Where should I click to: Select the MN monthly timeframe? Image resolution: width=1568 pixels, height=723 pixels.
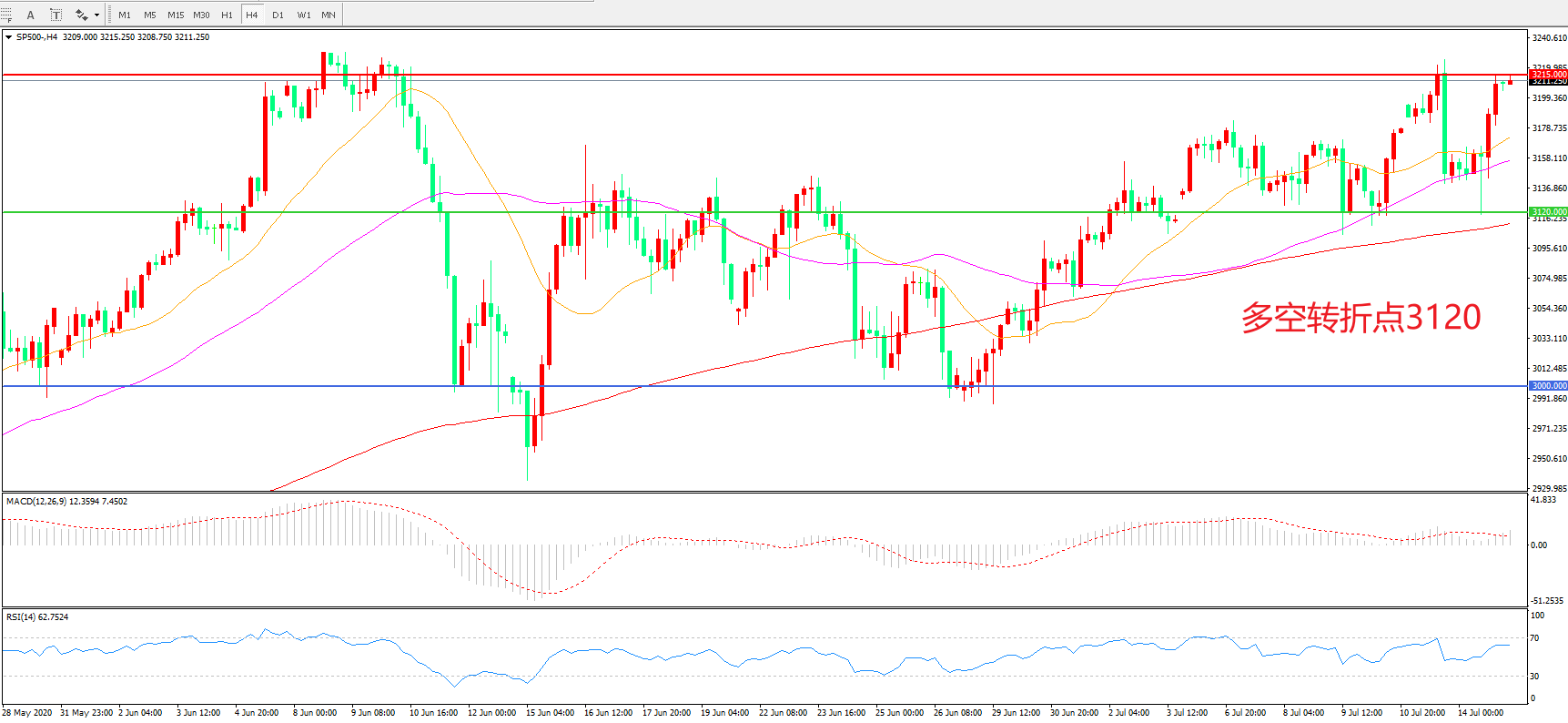coord(329,15)
